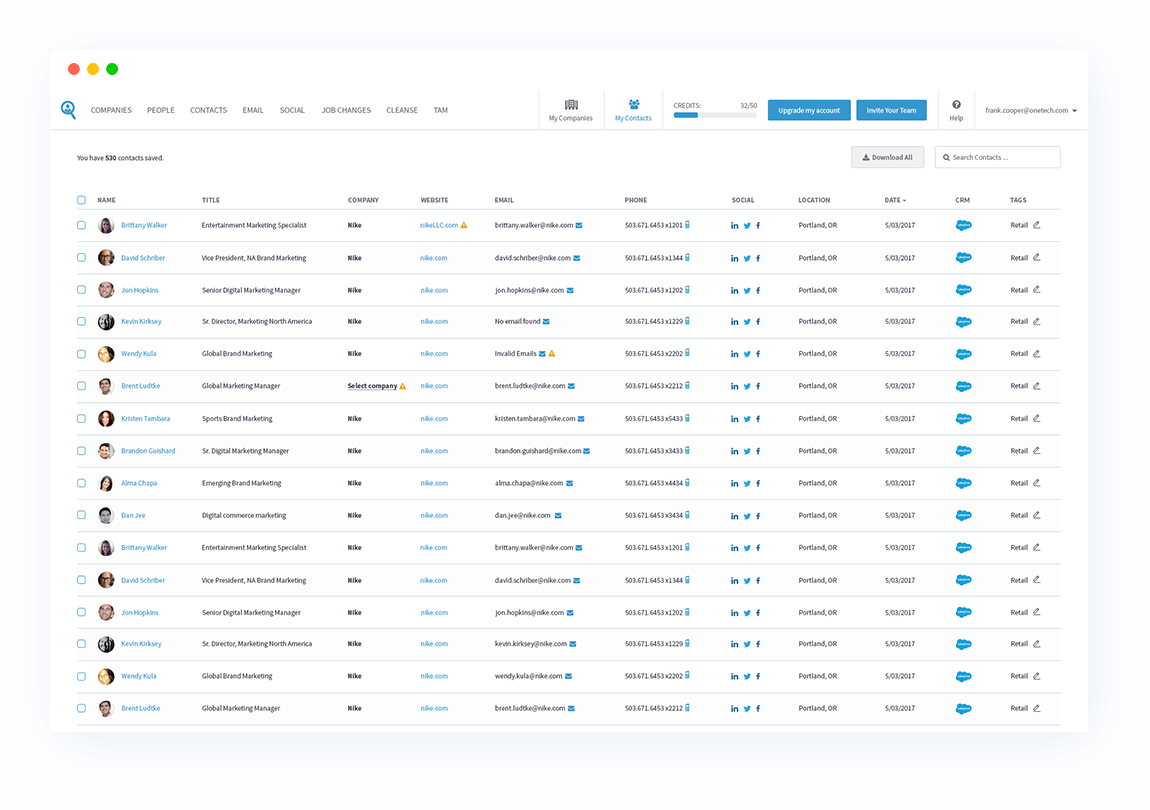Check the Alma Chapa row checkbox

pyautogui.click(x=81, y=484)
